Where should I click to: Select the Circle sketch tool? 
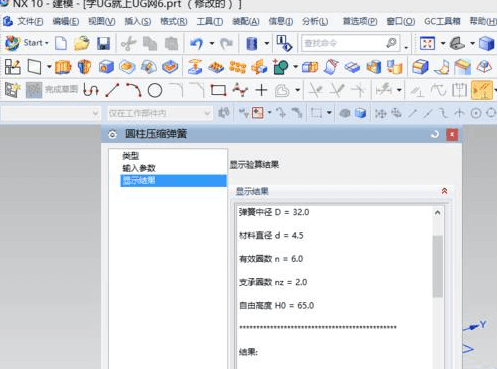click(x=155, y=90)
